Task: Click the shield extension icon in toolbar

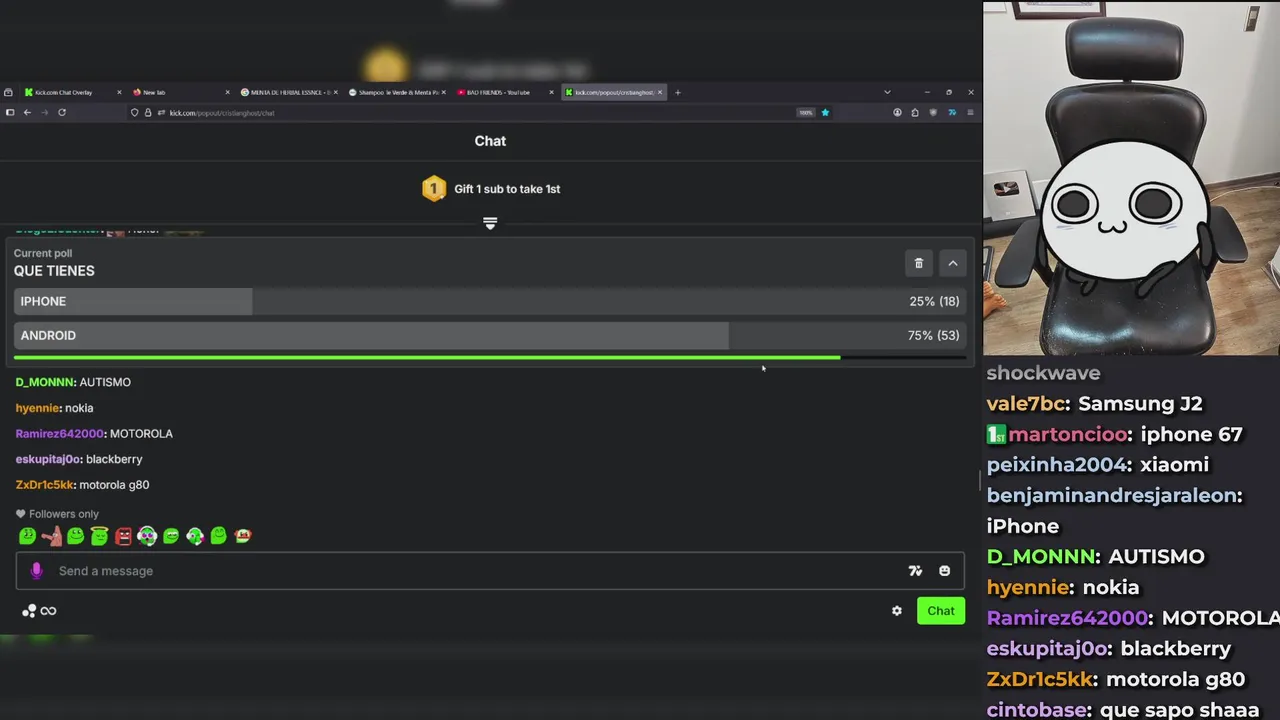Action: (x=934, y=113)
